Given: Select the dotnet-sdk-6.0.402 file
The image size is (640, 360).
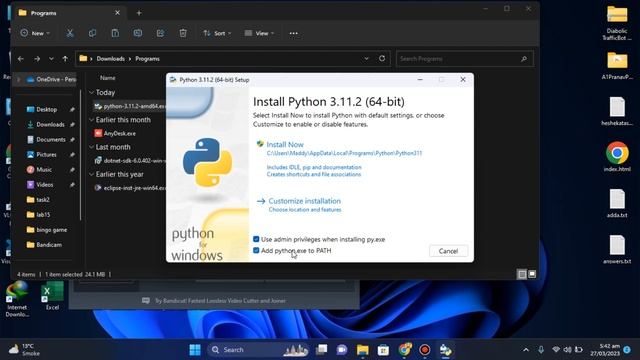Looking at the screenshot, I should click(129, 161).
